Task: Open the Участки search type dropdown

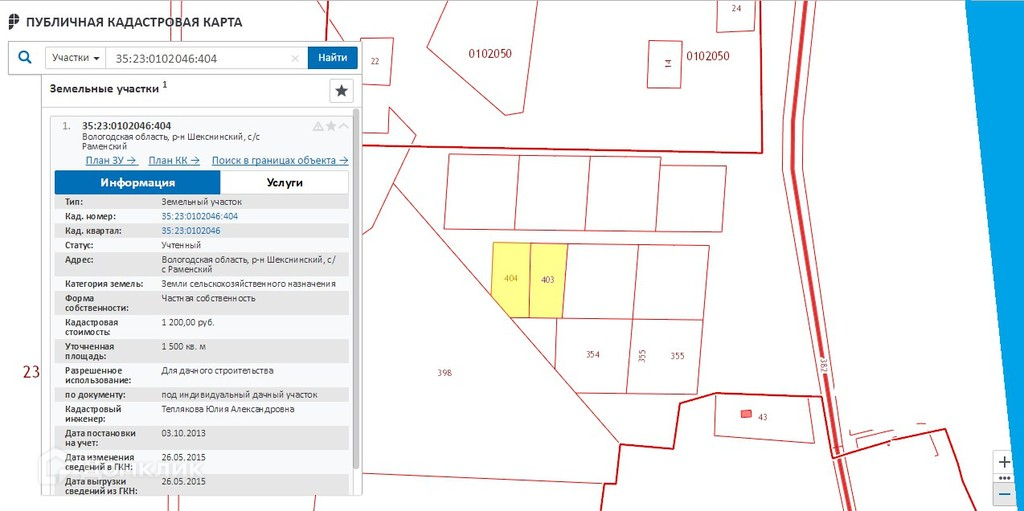Action: 76,58
